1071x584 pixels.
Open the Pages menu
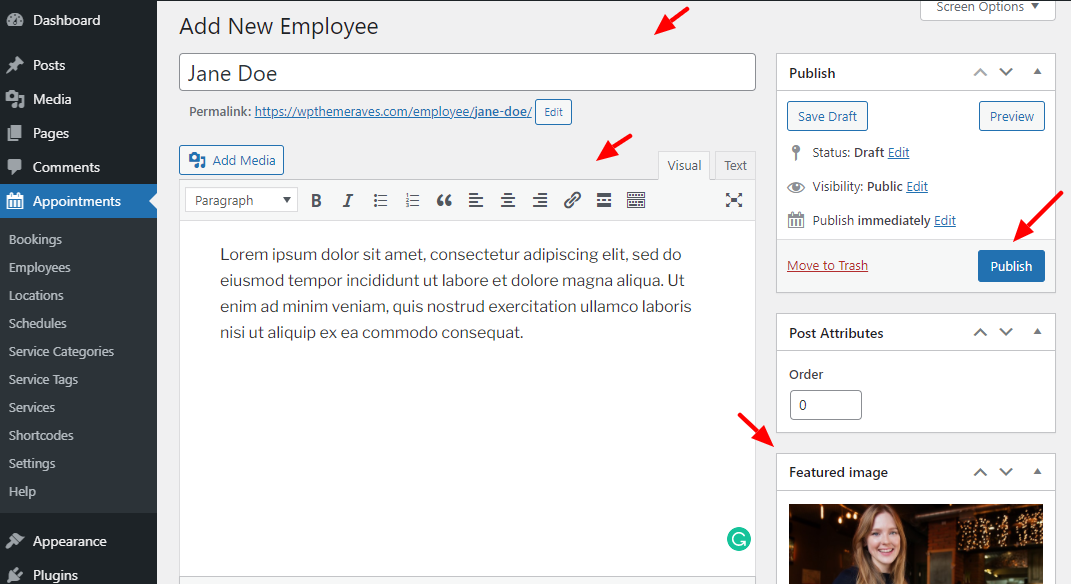[x=51, y=133]
